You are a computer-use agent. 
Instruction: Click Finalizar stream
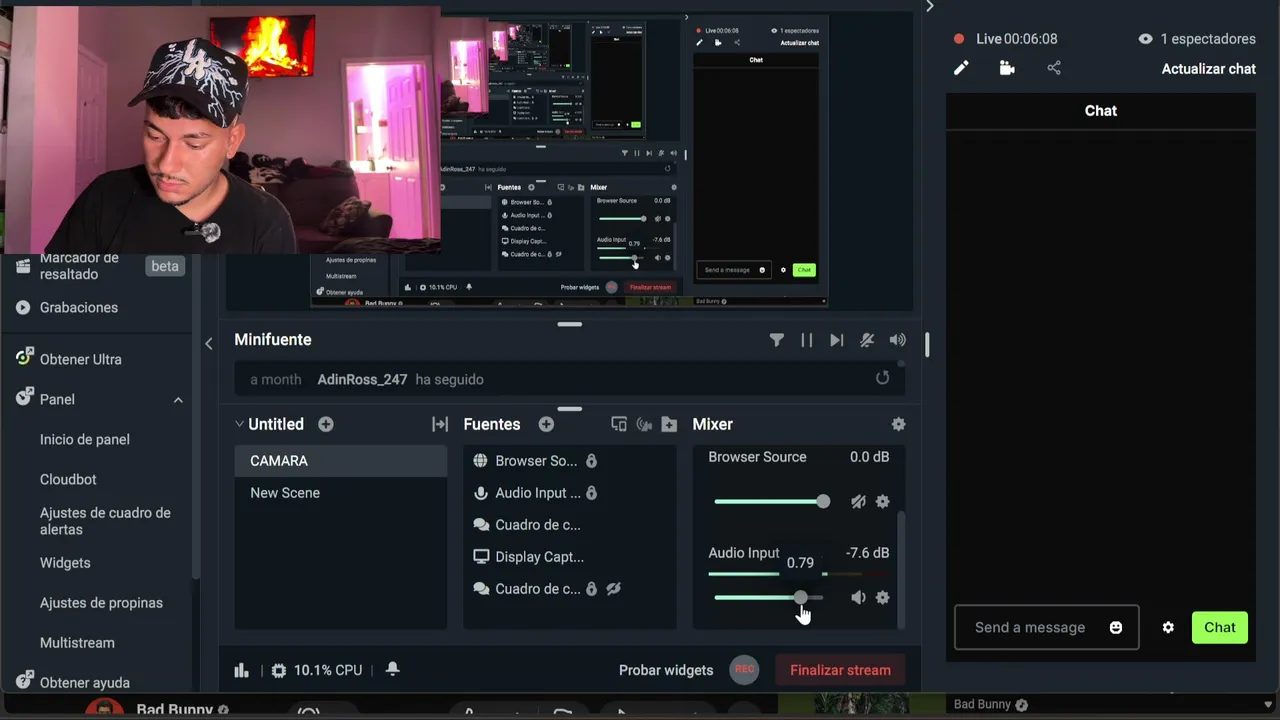[x=840, y=670]
